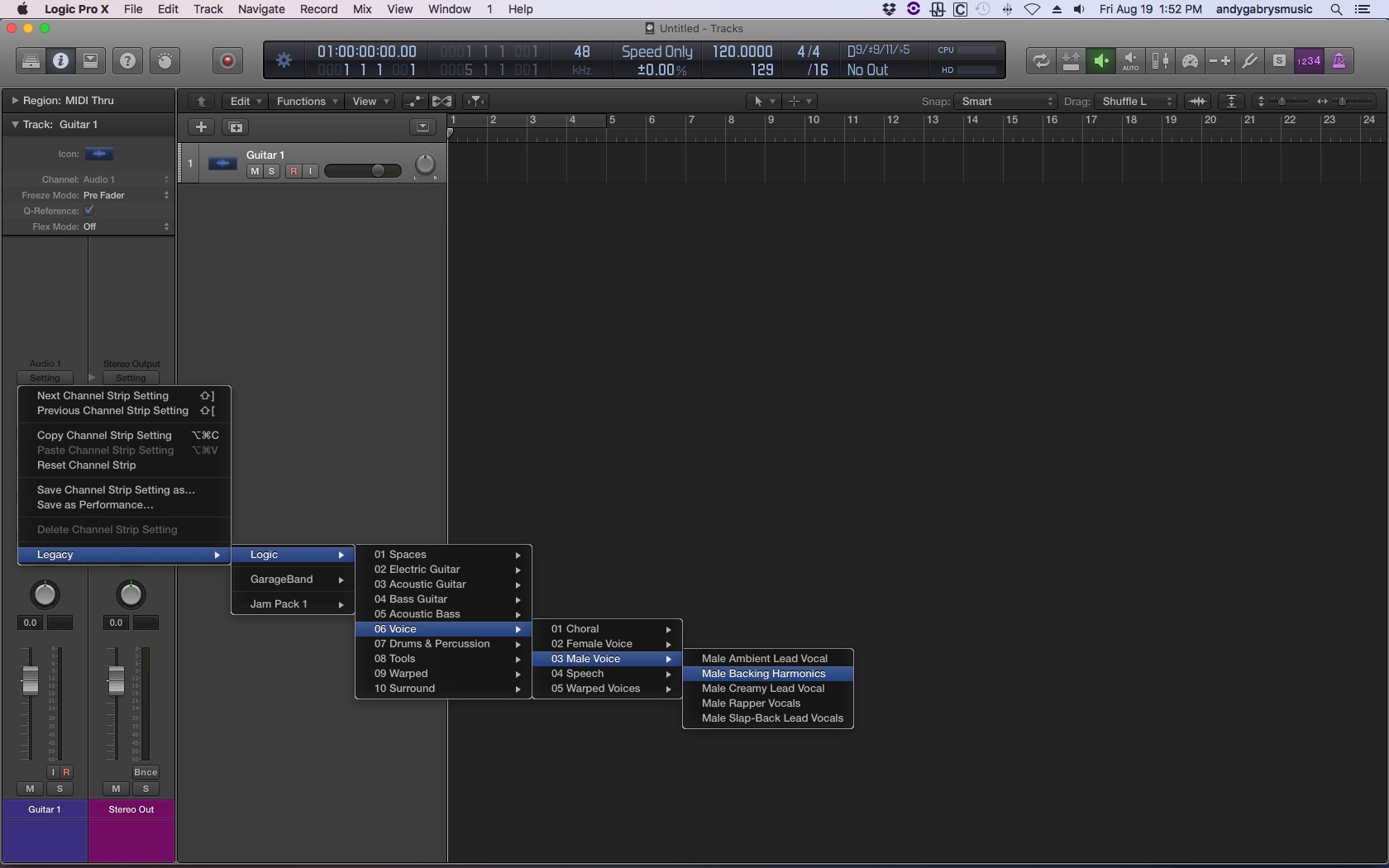Select Male Backing Harmonics preset
1389x868 pixels.
click(x=768, y=674)
